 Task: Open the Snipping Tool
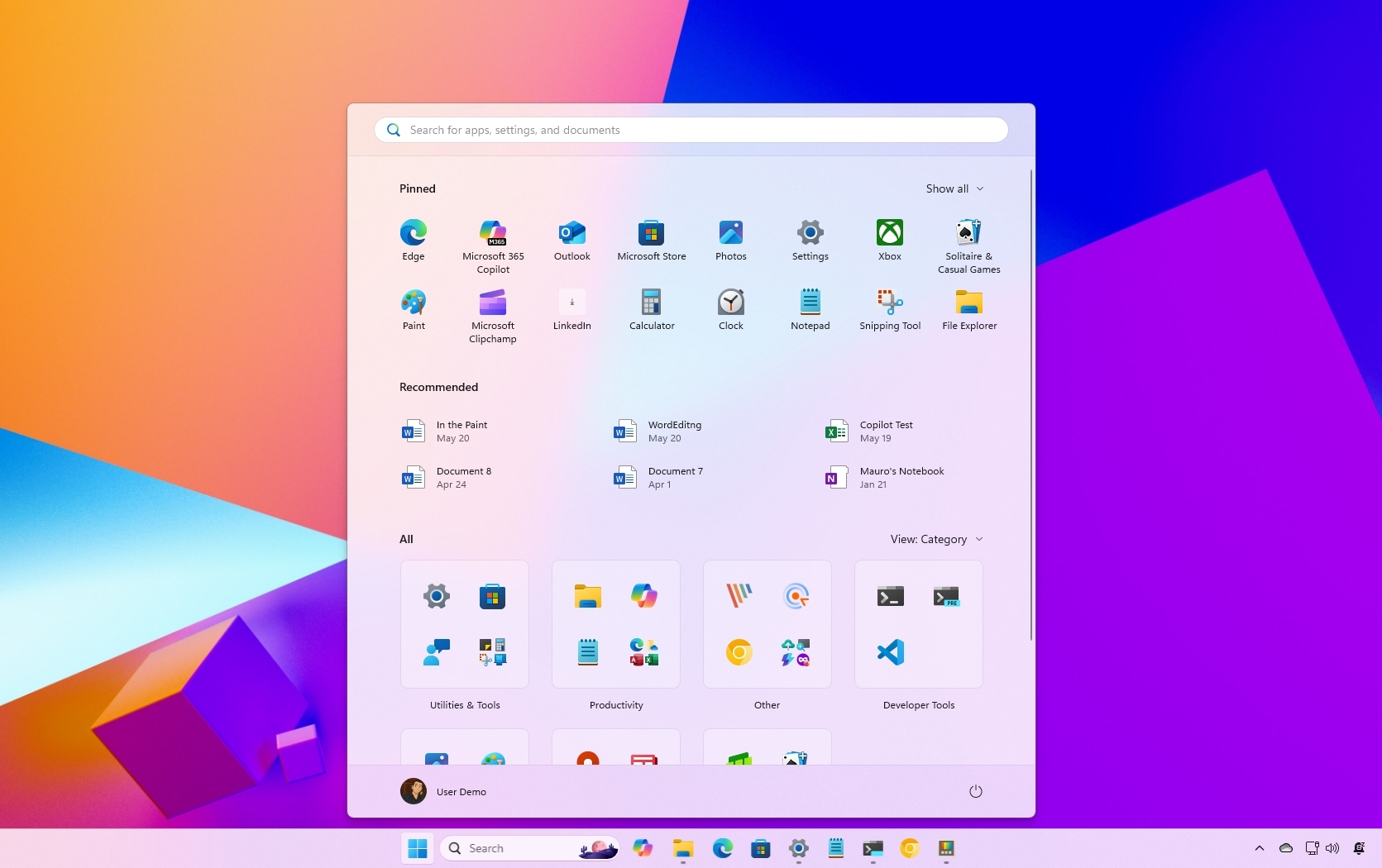click(889, 303)
